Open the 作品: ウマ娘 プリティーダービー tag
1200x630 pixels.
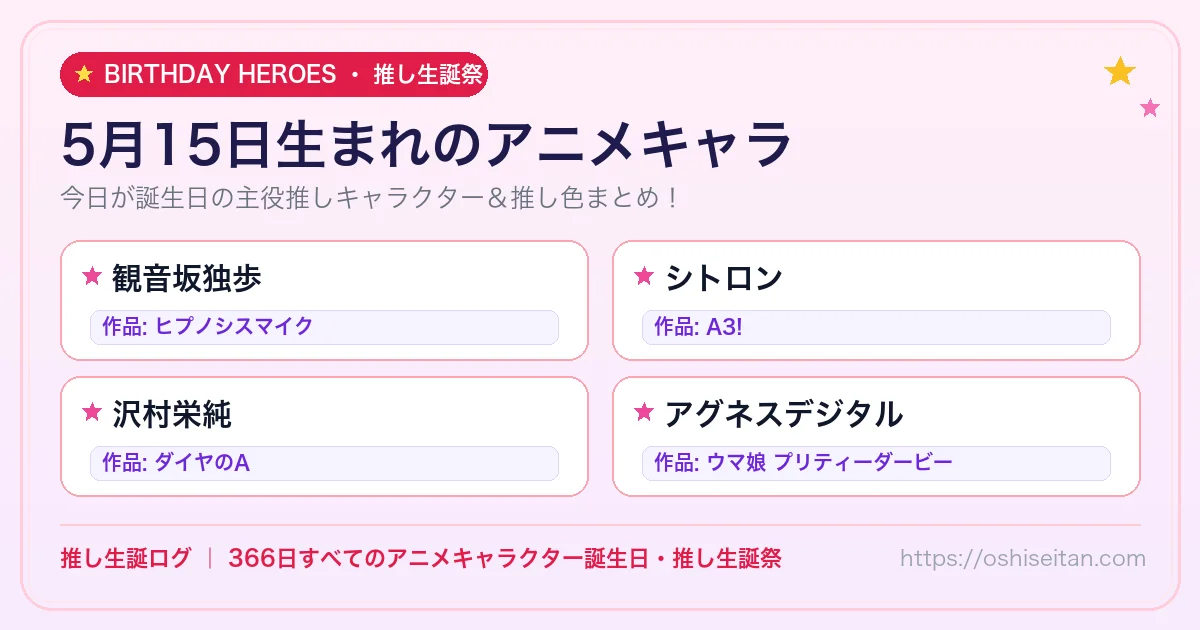point(876,463)
